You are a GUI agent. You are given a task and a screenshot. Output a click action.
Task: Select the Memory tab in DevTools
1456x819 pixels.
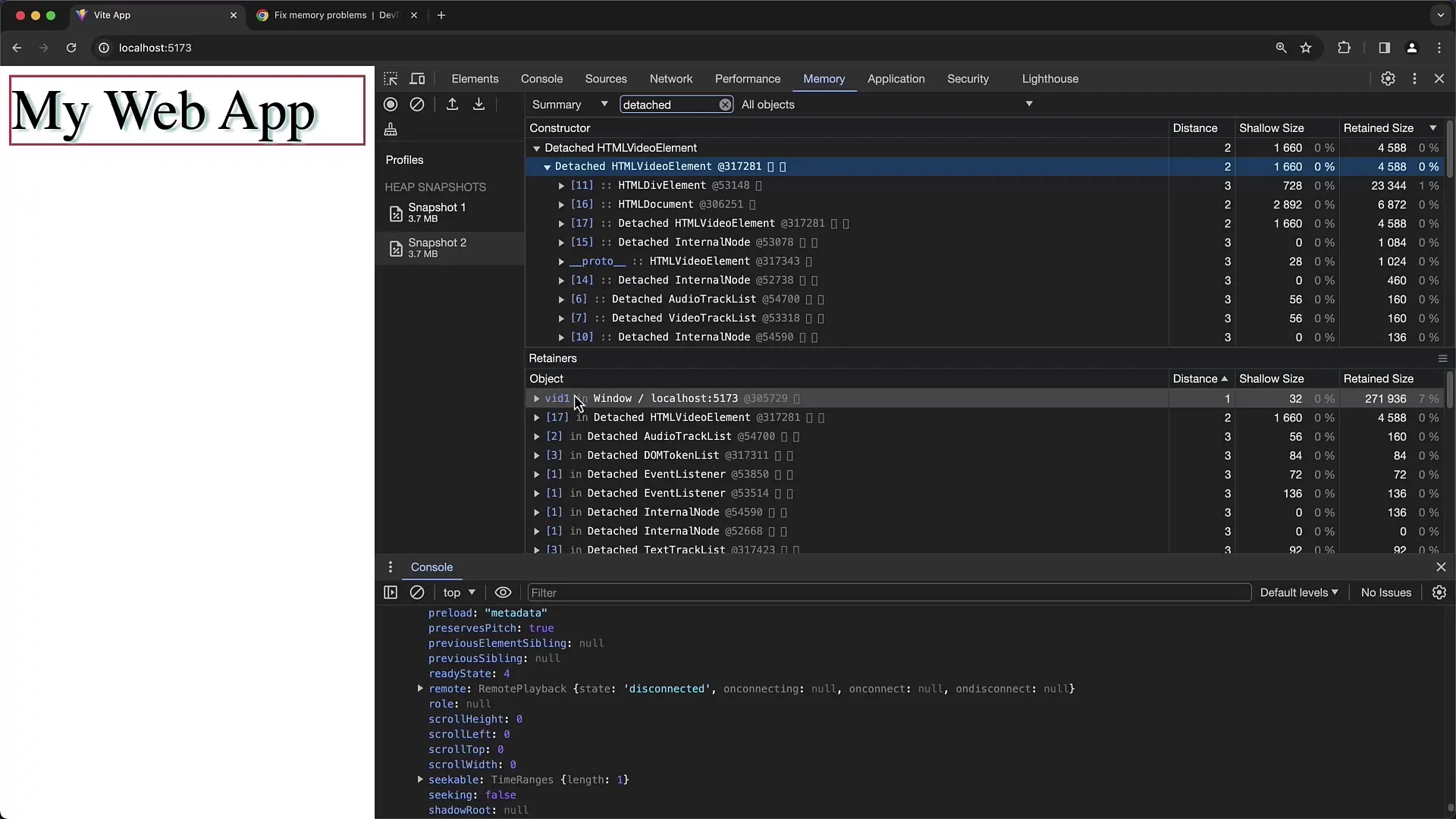pos(824,78)
